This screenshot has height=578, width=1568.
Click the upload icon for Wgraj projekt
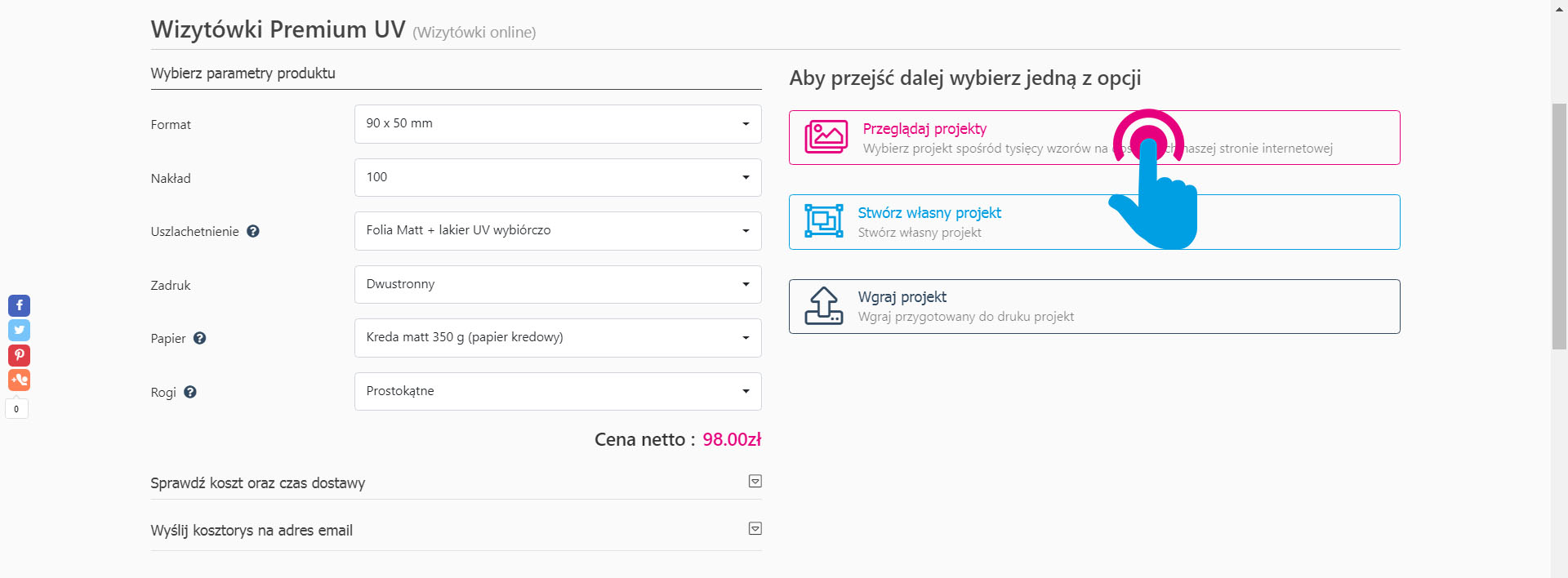(x=823, y=306)
